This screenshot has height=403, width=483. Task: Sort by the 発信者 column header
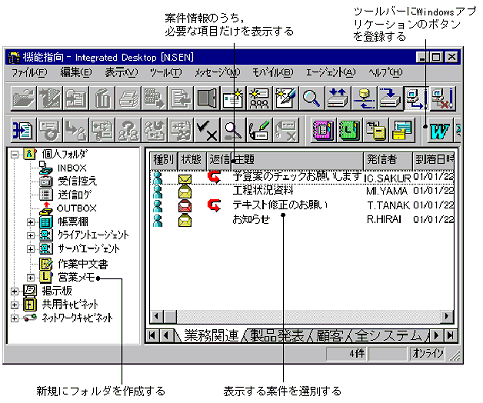tap(387, 160)
